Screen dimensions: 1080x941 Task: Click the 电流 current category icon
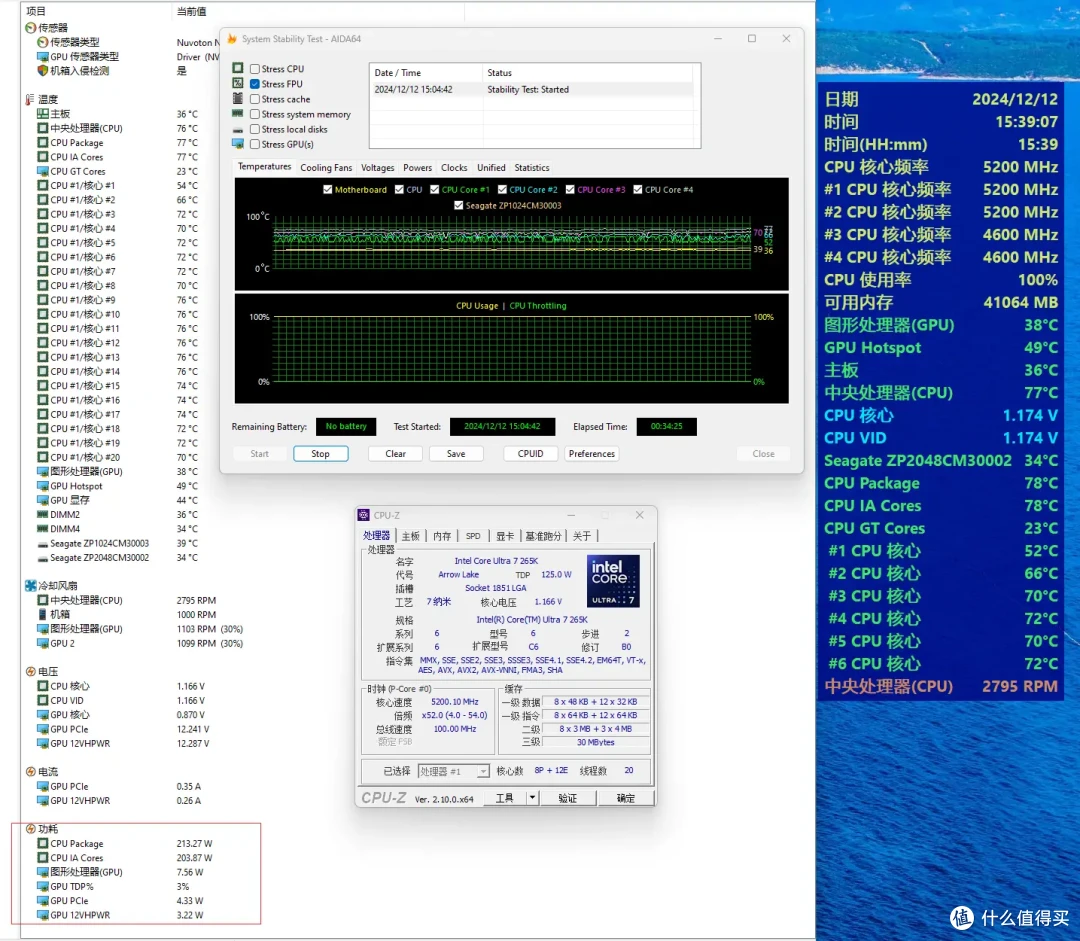tap(30, 772)
